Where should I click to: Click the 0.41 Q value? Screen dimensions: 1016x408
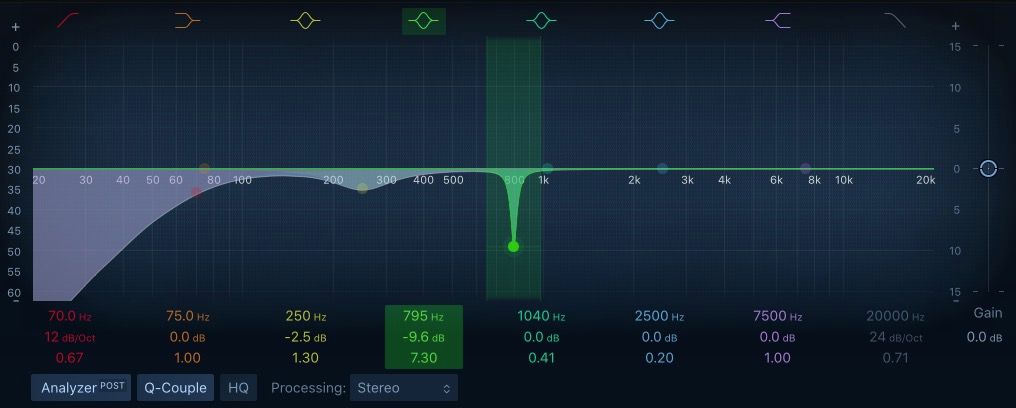(542, 358)
